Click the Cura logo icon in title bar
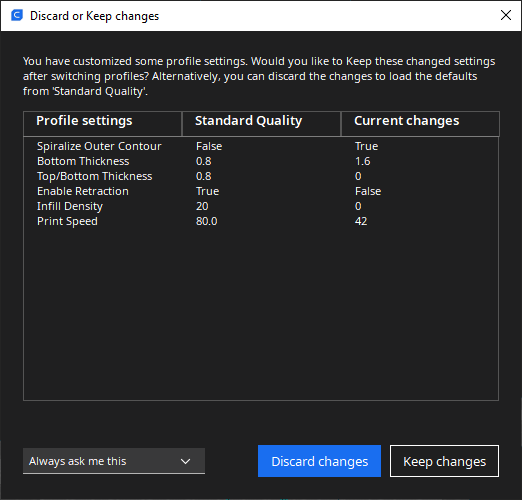Screen dimensions: 522x500 coord(17,15)
